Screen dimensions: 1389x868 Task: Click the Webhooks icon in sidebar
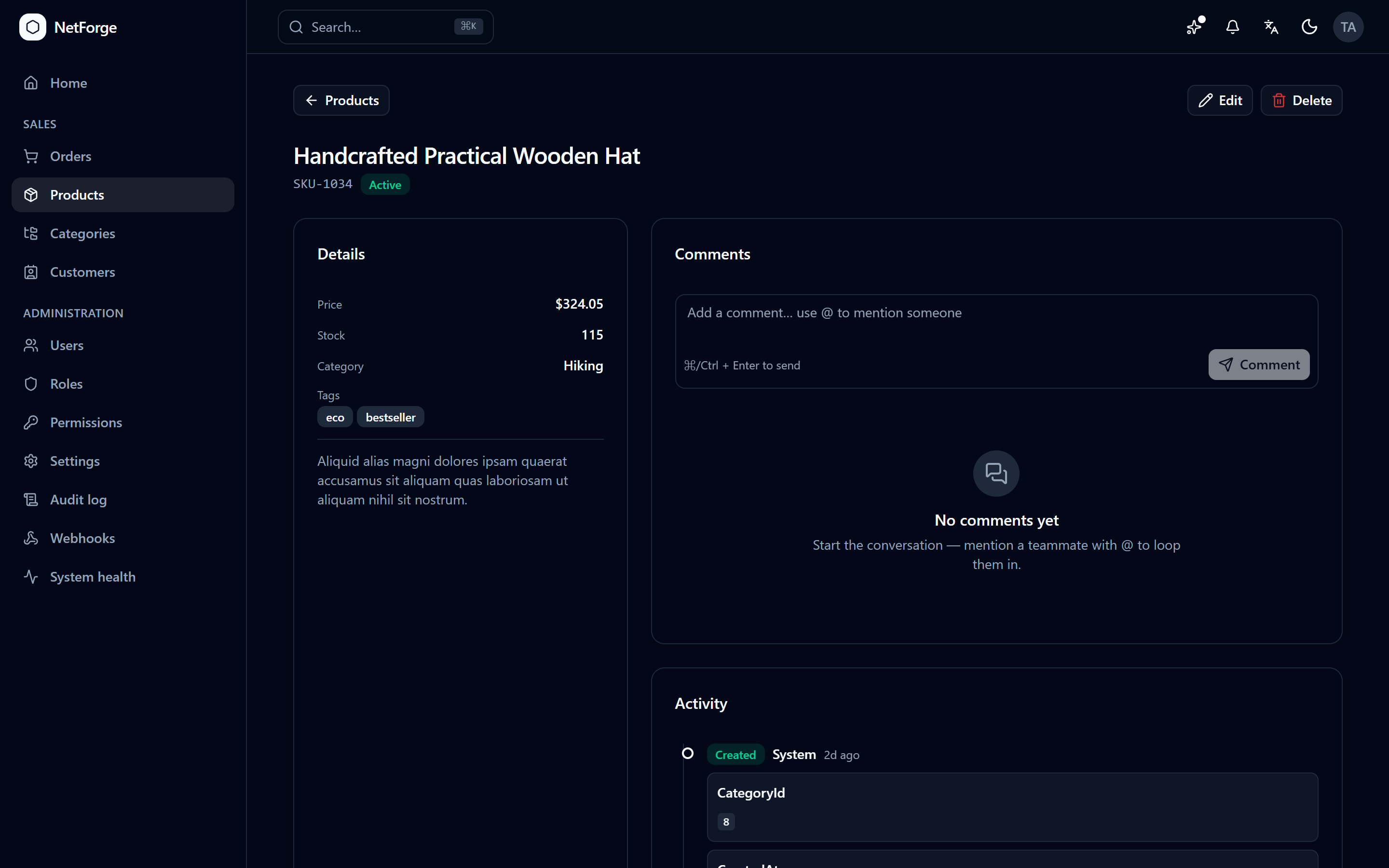click(31, 539)
